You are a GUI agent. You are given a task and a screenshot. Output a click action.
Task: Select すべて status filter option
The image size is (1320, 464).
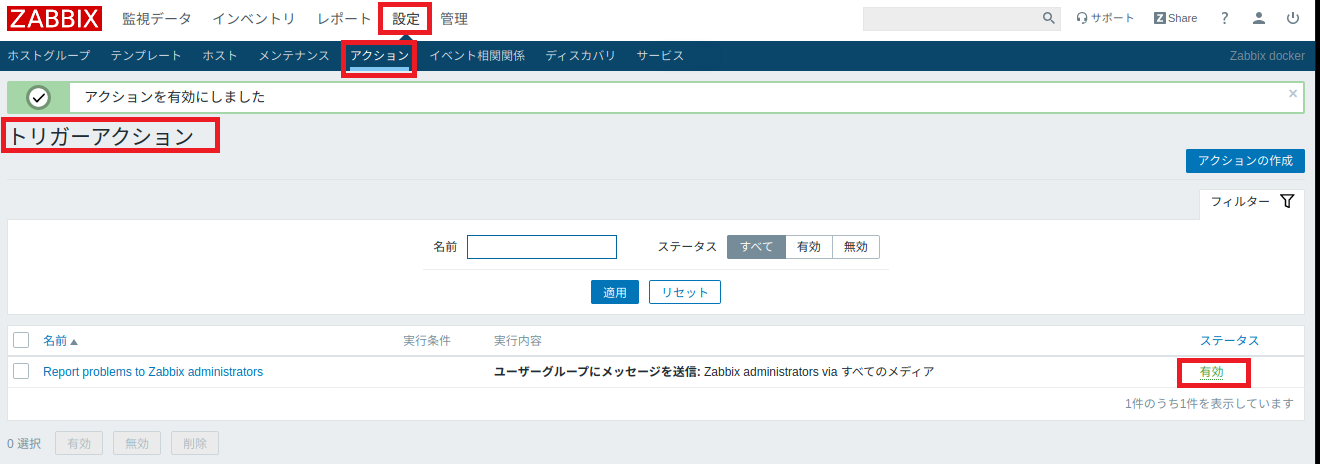(x=756, y=247)
